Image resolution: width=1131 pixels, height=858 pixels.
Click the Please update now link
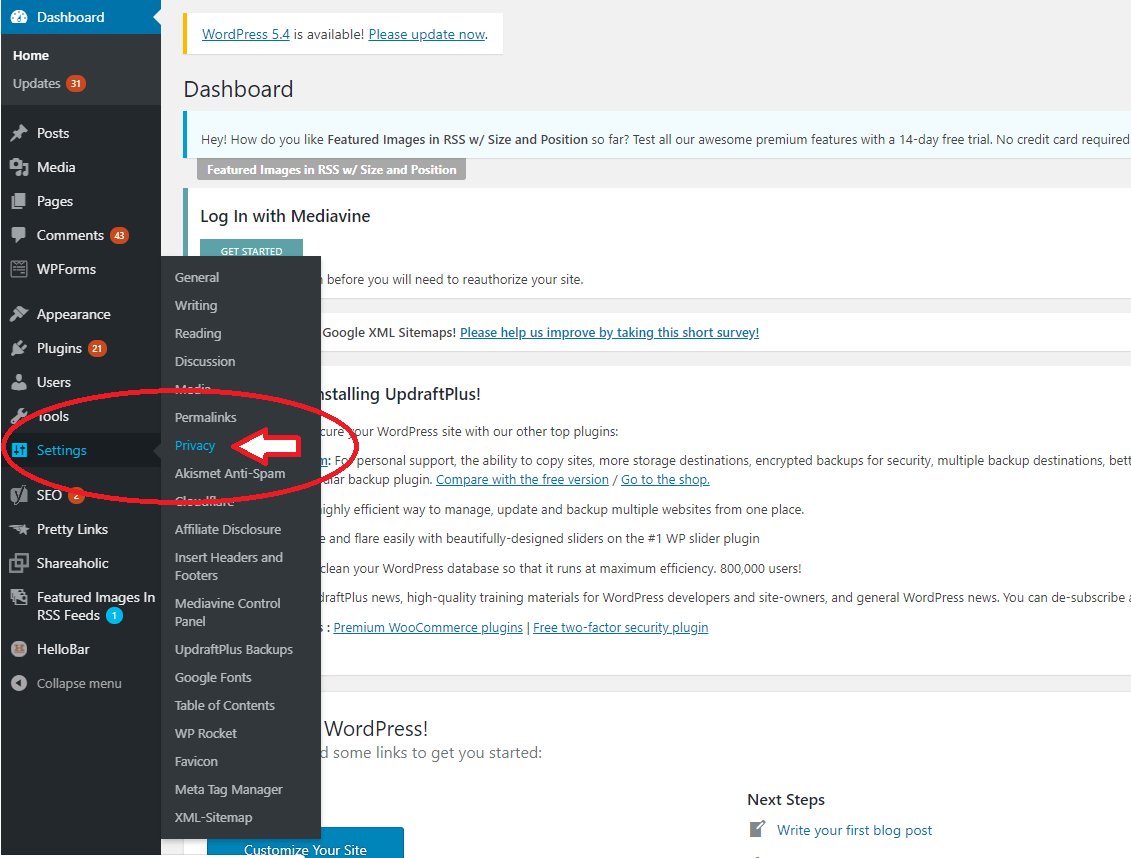click(x=427, y=34)
